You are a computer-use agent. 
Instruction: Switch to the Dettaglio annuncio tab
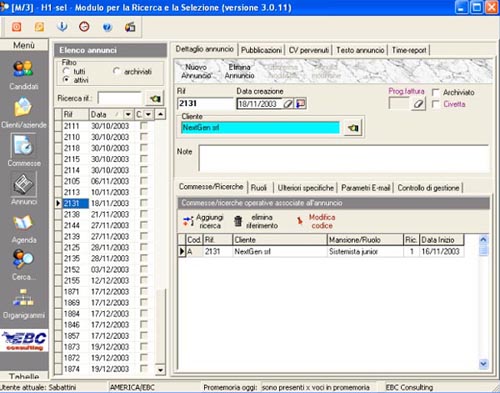pos(204,49)
